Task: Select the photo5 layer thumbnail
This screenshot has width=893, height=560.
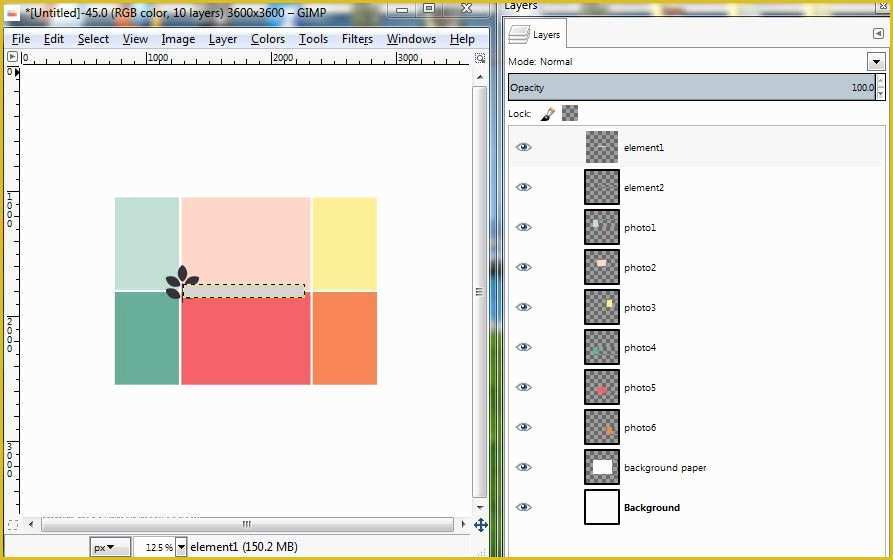Action: (x=602, y=387)
